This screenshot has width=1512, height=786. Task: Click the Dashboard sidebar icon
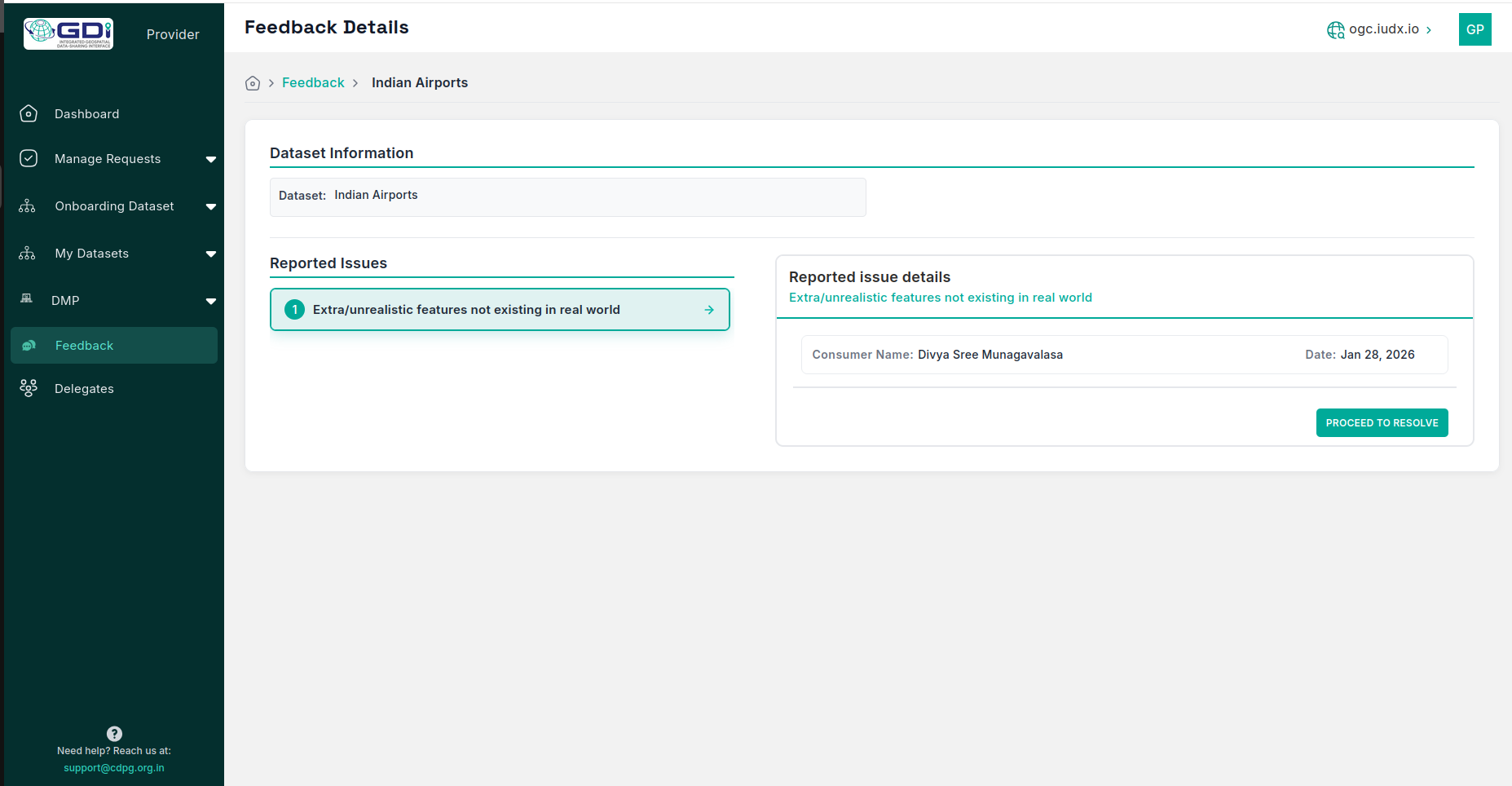click(x=29, y=114)
